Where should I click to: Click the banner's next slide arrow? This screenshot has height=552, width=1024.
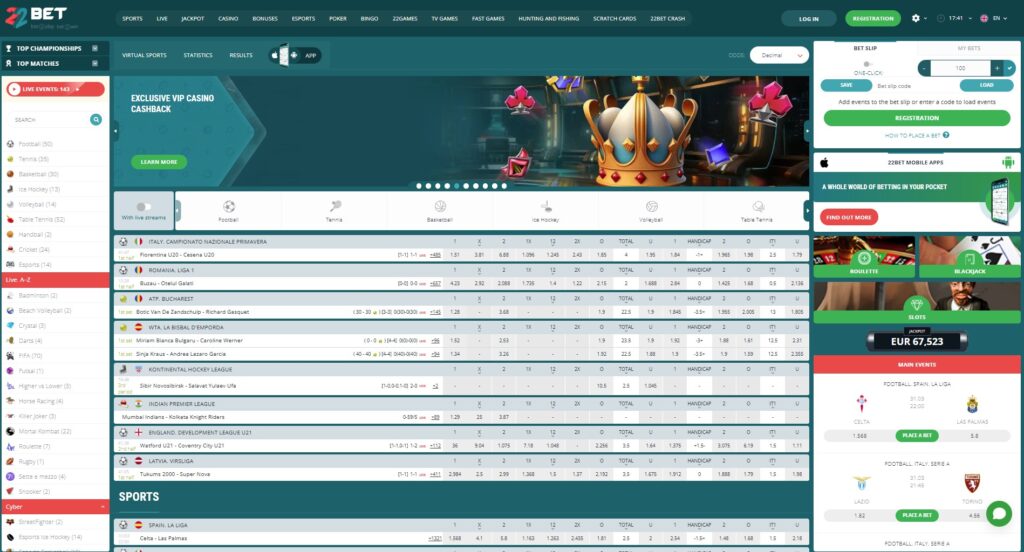click(807, 131)
